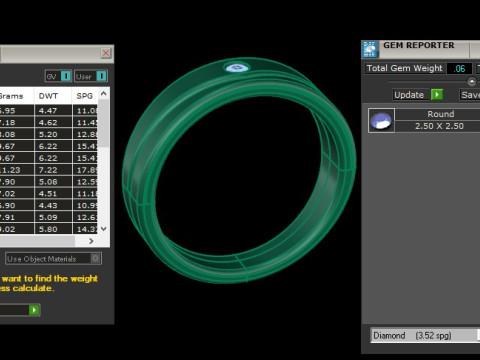Adjust the Gem Reporter slider knob

[472, 81]
